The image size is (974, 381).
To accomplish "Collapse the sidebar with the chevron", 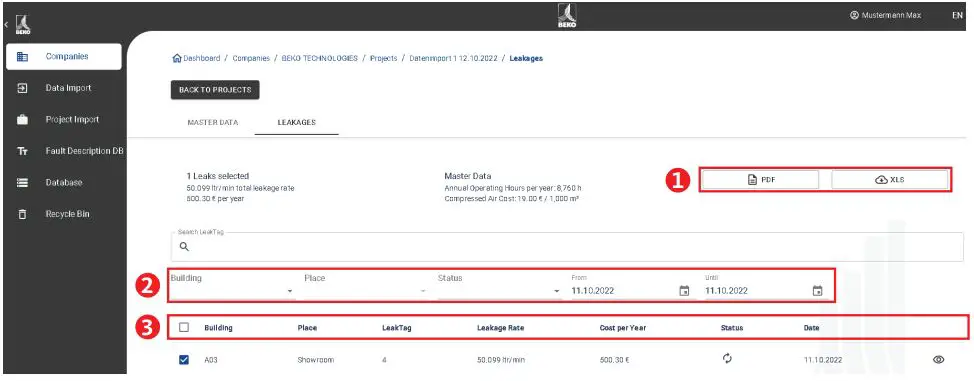I will pos(6,24).
